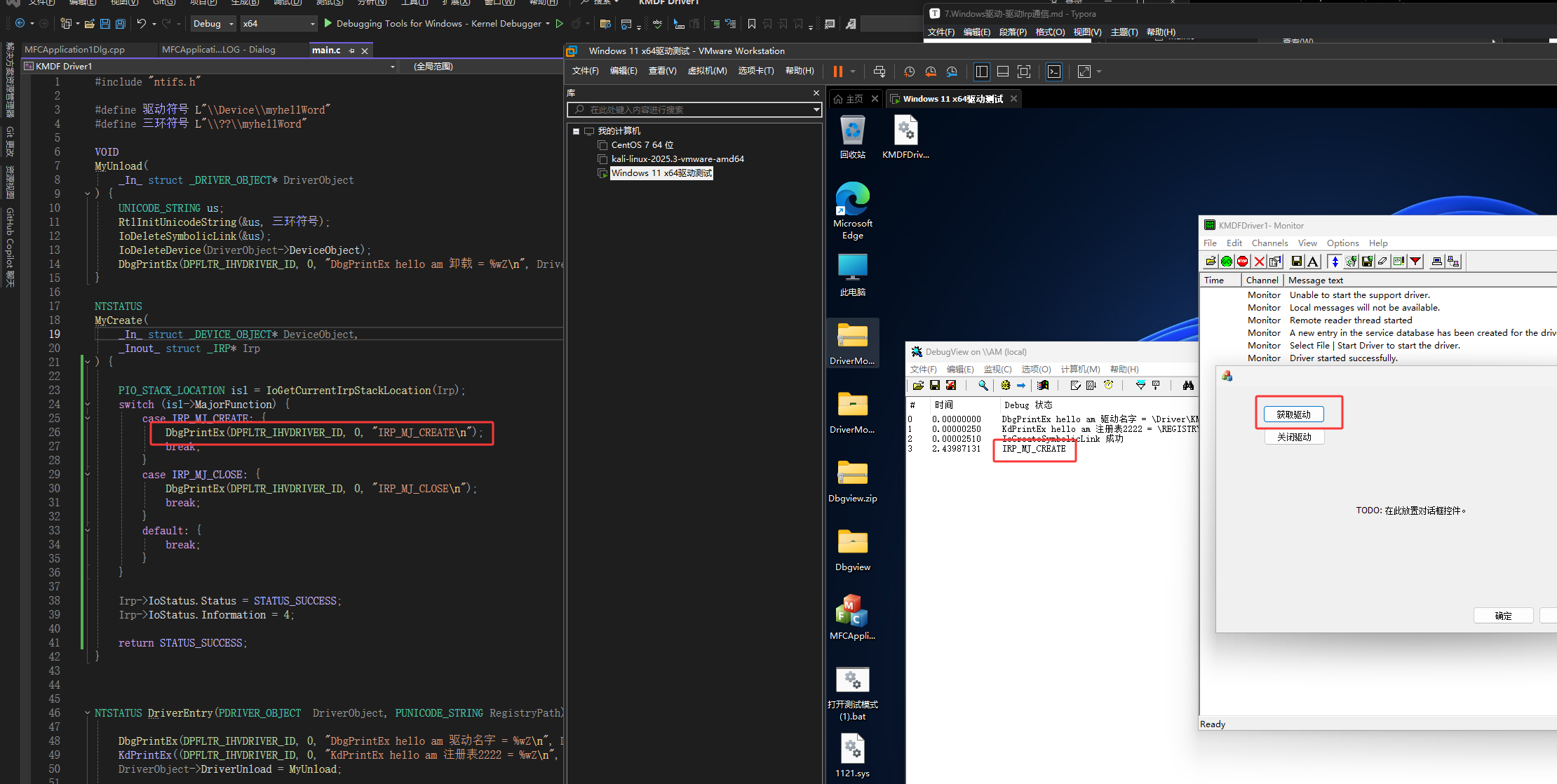Switch to MFCApplication1Dlg.cpp tab
Image resolution: width=1557 pixels, height=784 pixels.
tap(75, 50)
